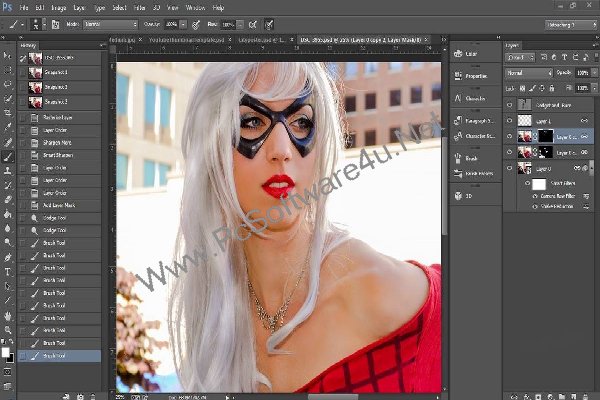Select the Brush tool in toolbox
Viewport: 600px width, 400px height.
(x=7, y=157)
